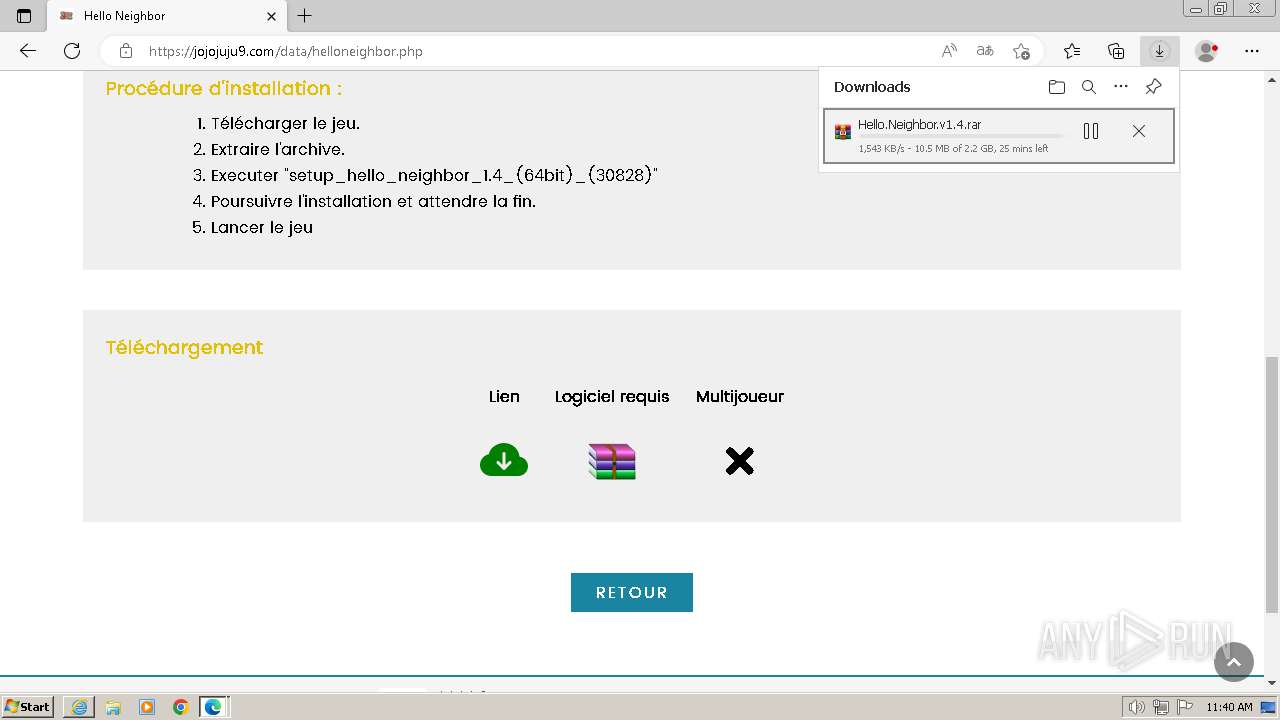Launch Chrome from the taskbar

(181, 707)
